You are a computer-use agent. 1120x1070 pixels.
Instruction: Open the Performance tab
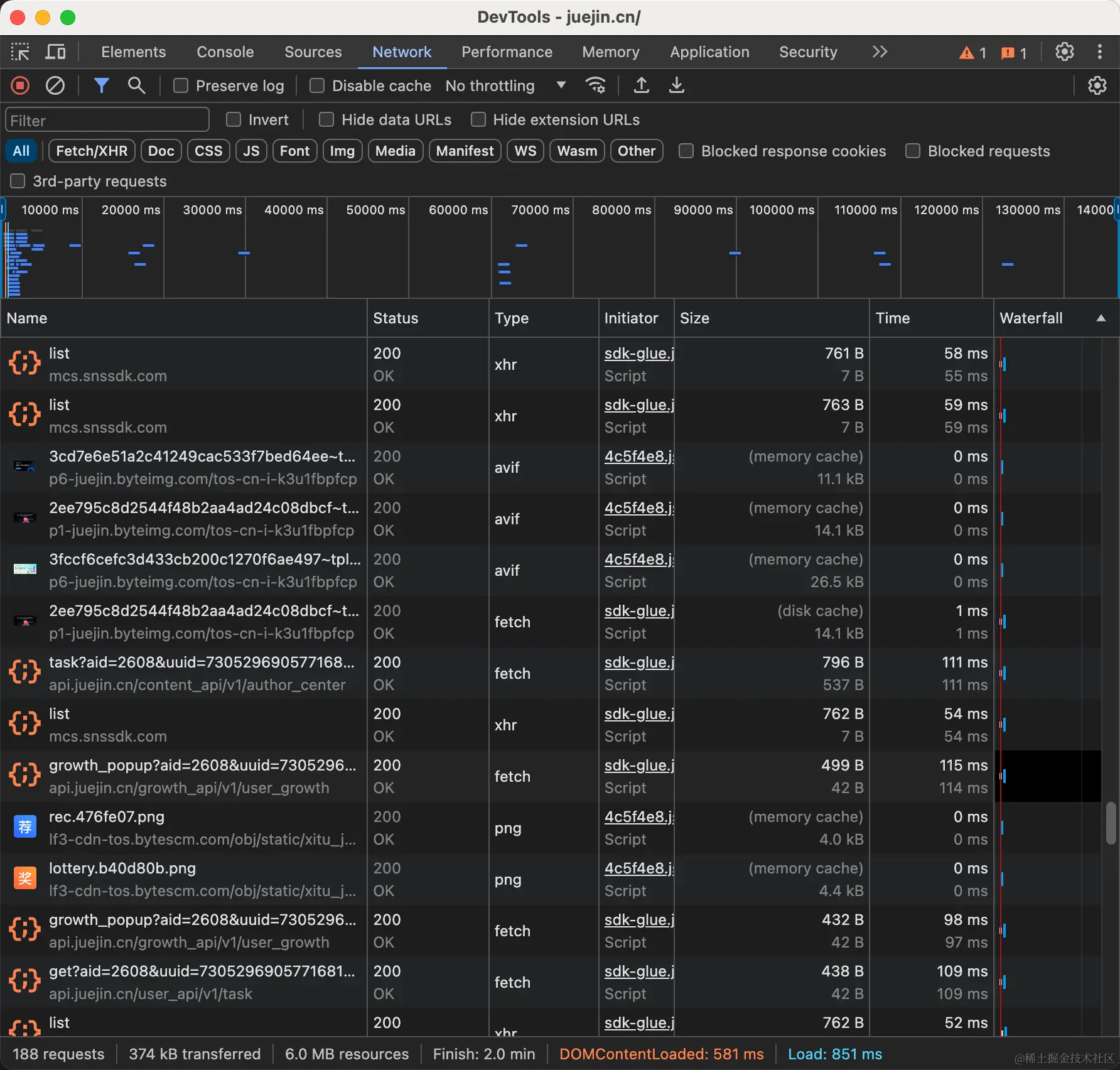point(507,51)
